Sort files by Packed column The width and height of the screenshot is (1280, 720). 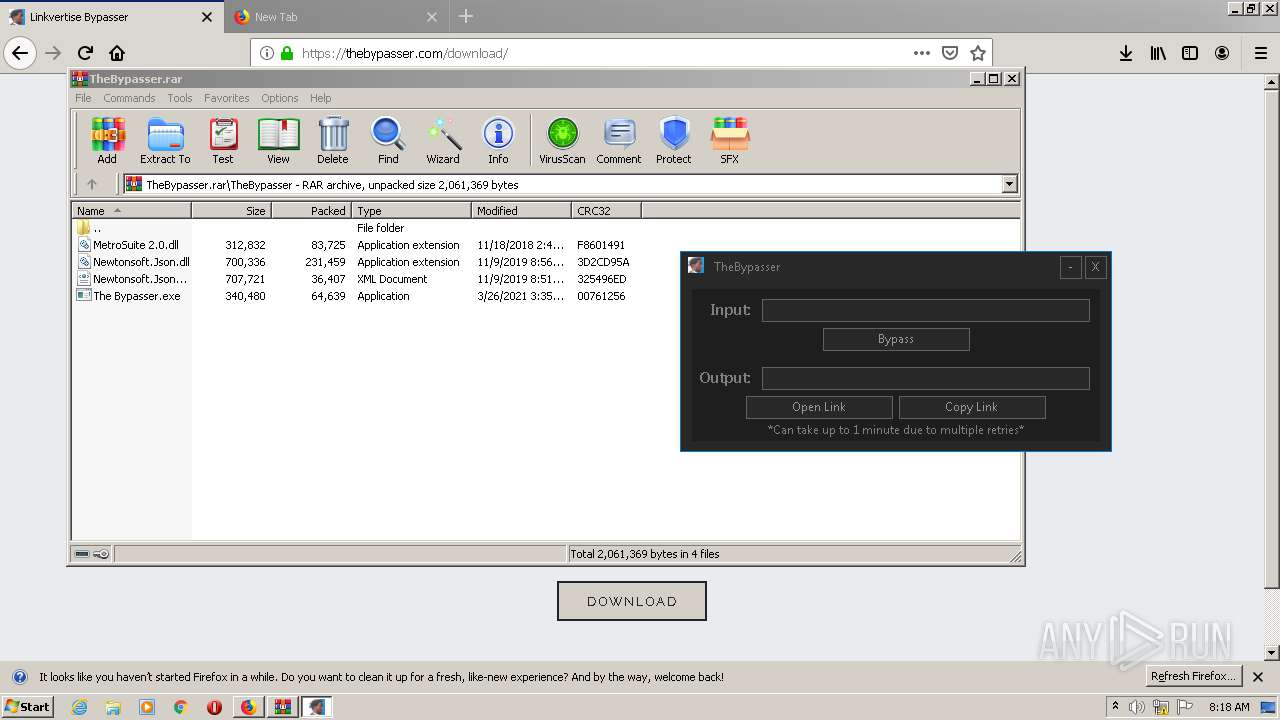311,211
